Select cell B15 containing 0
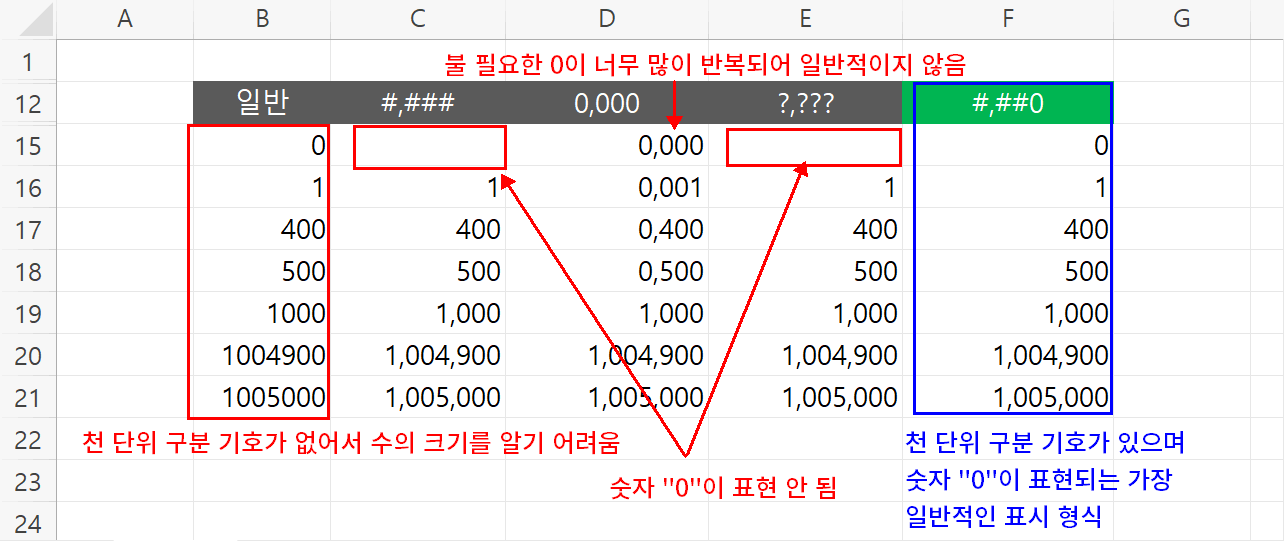 (262, 145)
